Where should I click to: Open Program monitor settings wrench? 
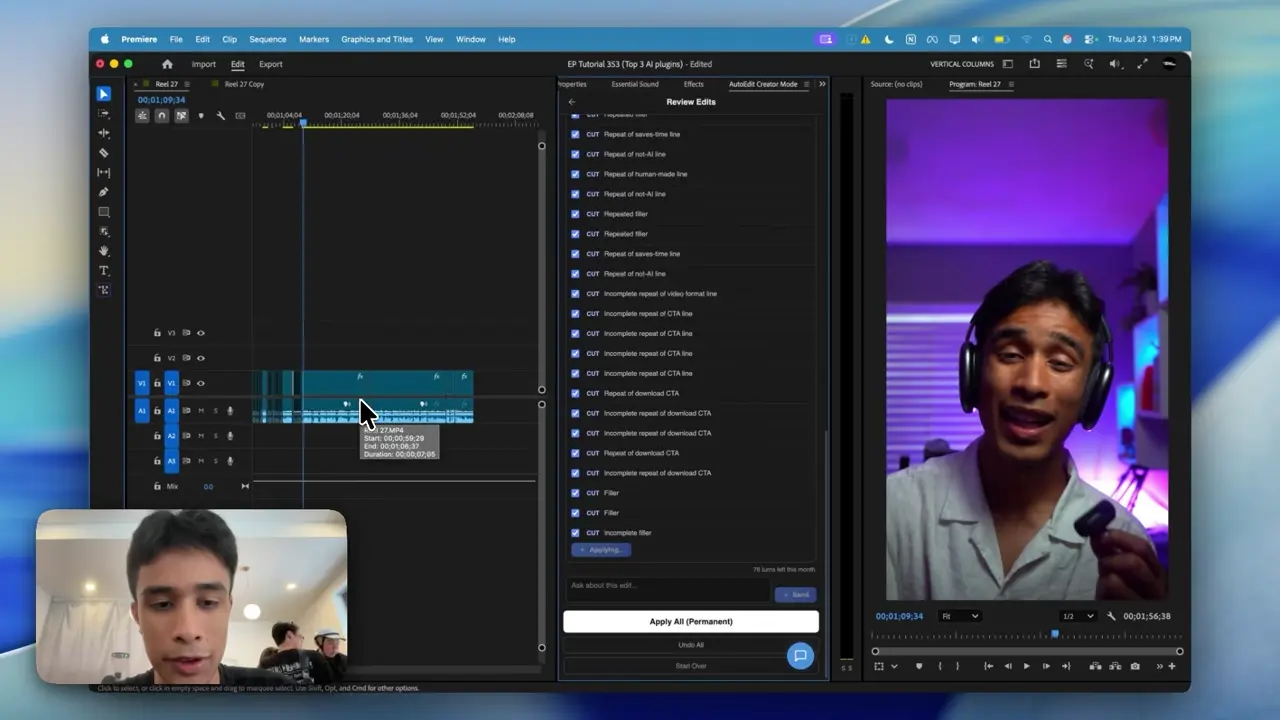click(x=1111, y=616)
